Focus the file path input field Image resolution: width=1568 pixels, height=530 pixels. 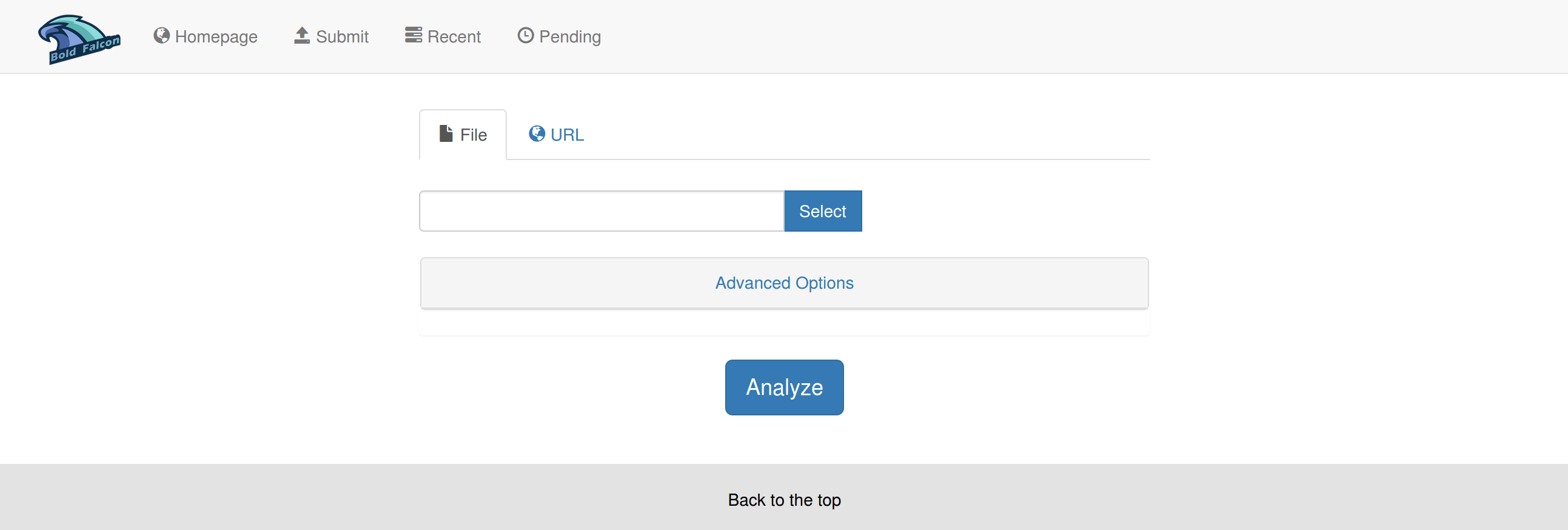click(601, 211)
